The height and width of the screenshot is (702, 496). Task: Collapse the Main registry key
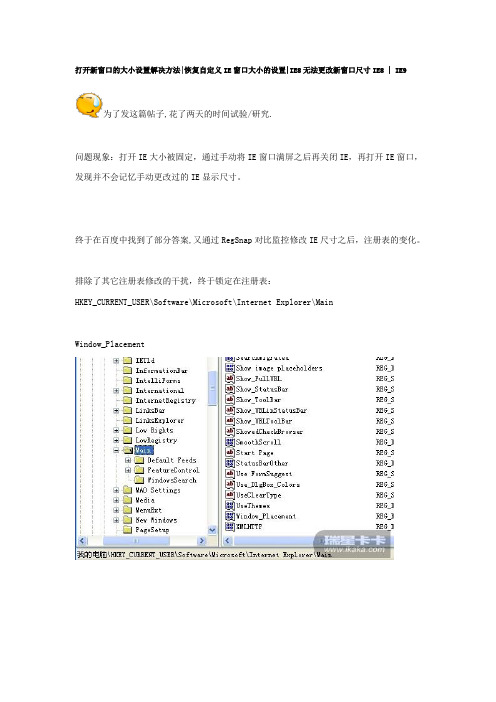pyautogui.click(x=116, y=450)
